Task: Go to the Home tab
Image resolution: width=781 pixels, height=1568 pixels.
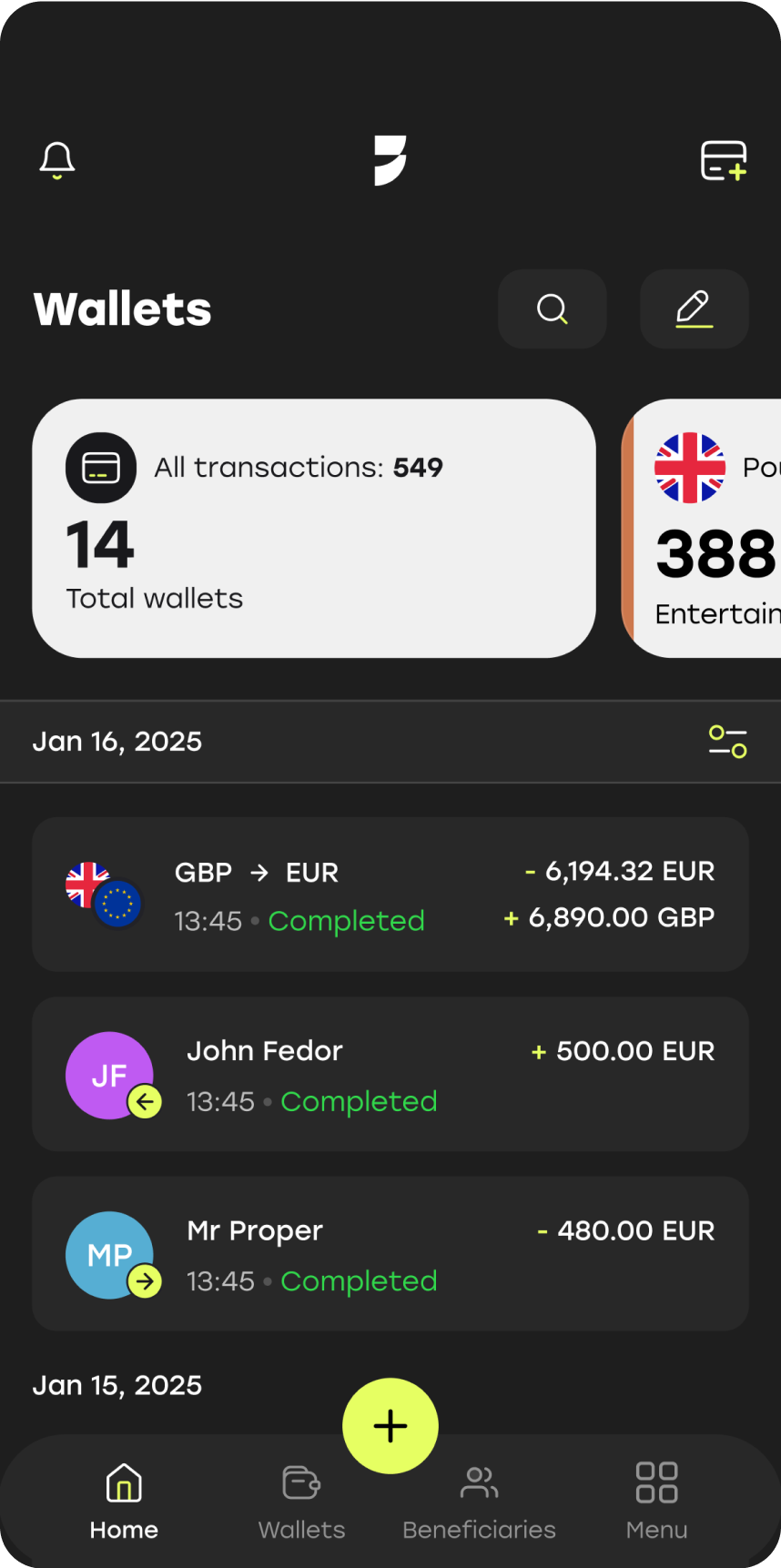Action: point(124,1502)
